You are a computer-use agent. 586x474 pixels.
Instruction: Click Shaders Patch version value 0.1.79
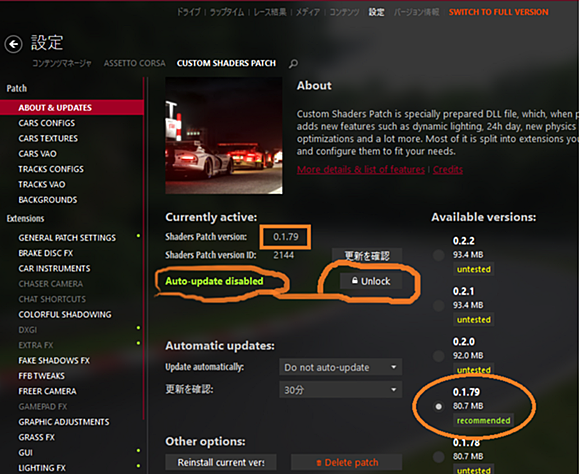pos(286,237)
